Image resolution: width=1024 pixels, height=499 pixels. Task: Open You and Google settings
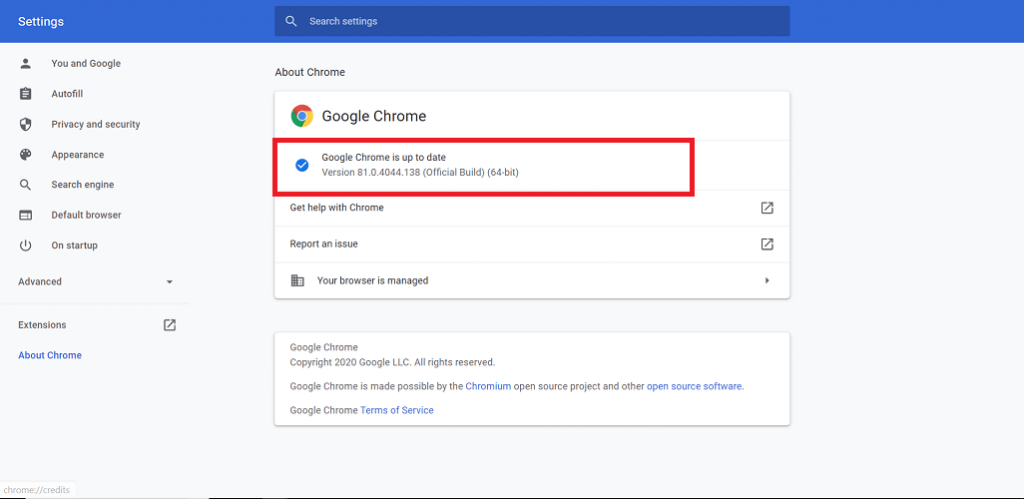pos(86,63)
